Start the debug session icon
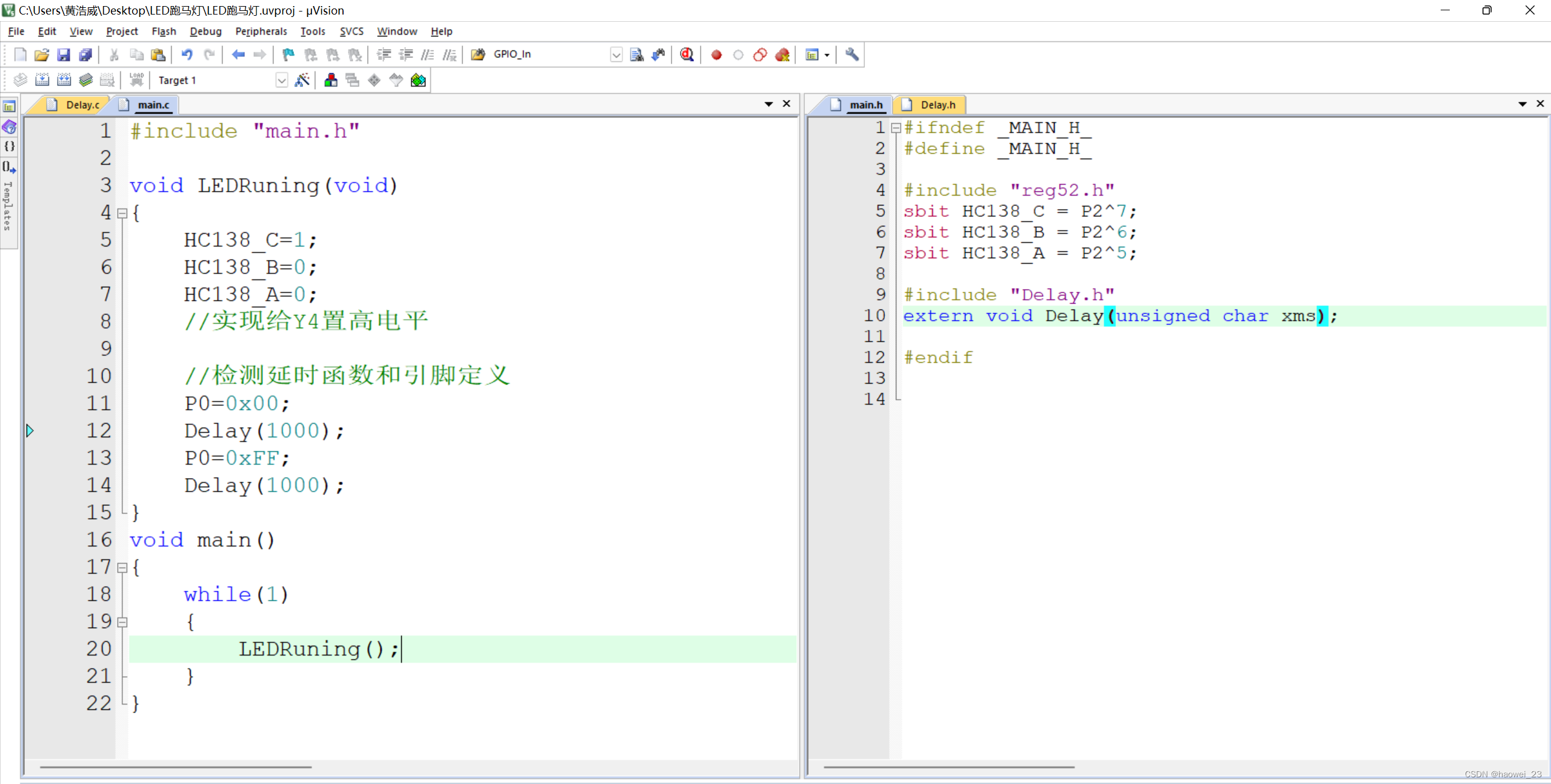The image size is (1551, 784). click(x=687, y=55)
